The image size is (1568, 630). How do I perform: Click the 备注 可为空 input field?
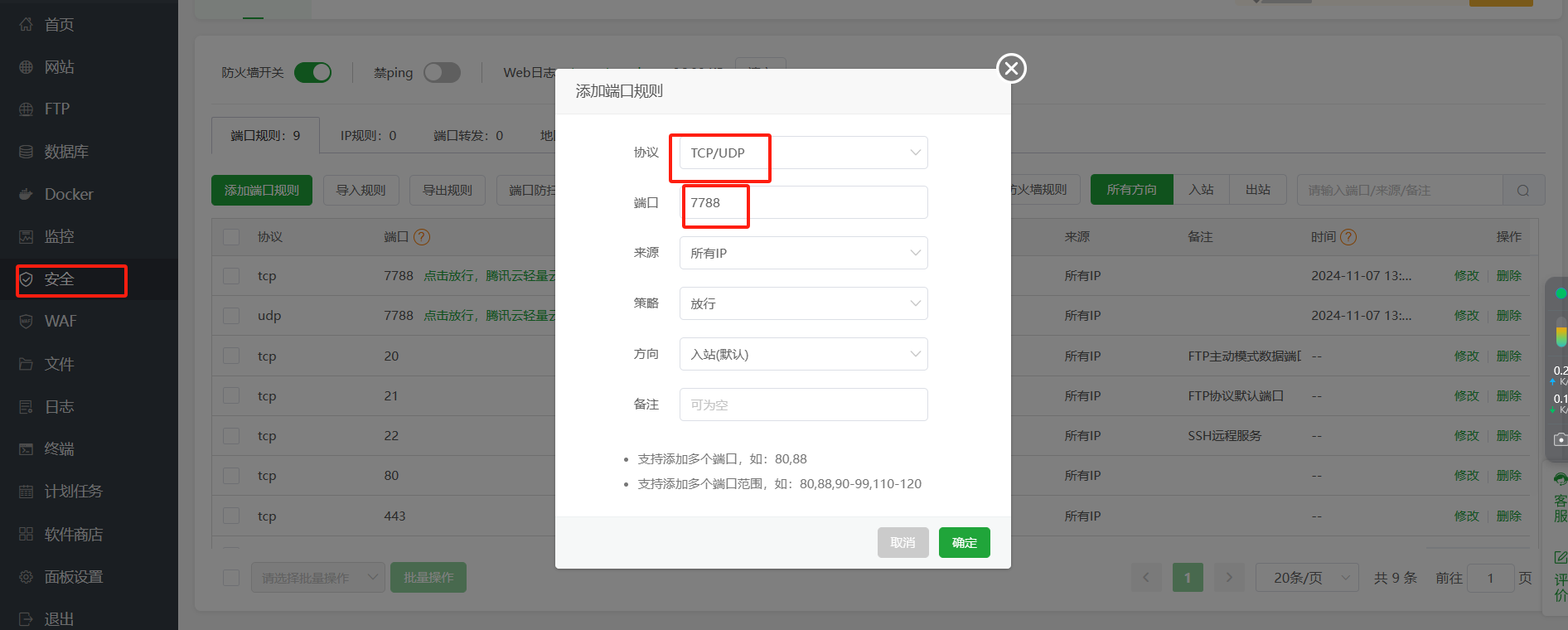point(803,405)
